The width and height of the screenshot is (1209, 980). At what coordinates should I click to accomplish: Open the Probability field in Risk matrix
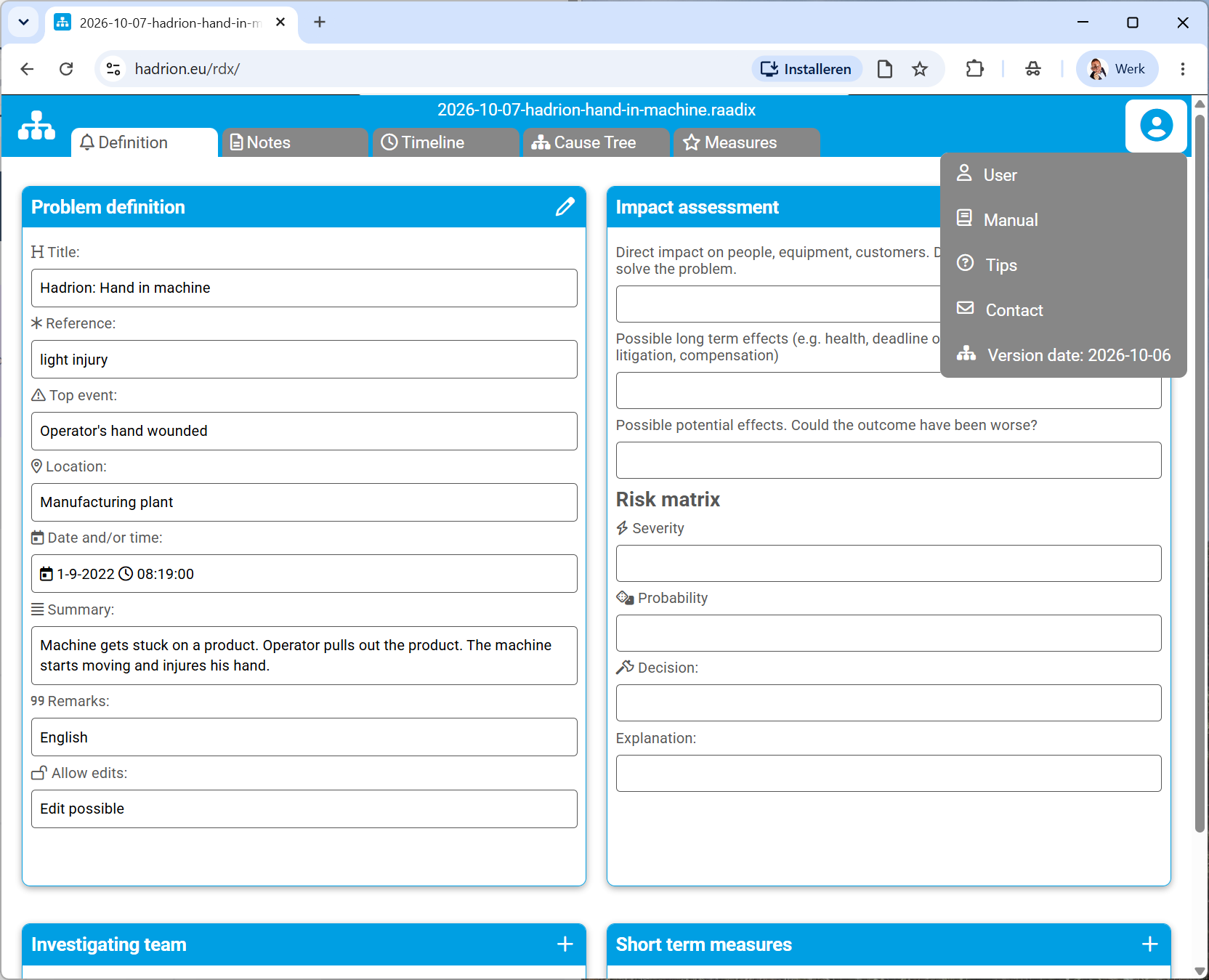(x=889, y=633)
